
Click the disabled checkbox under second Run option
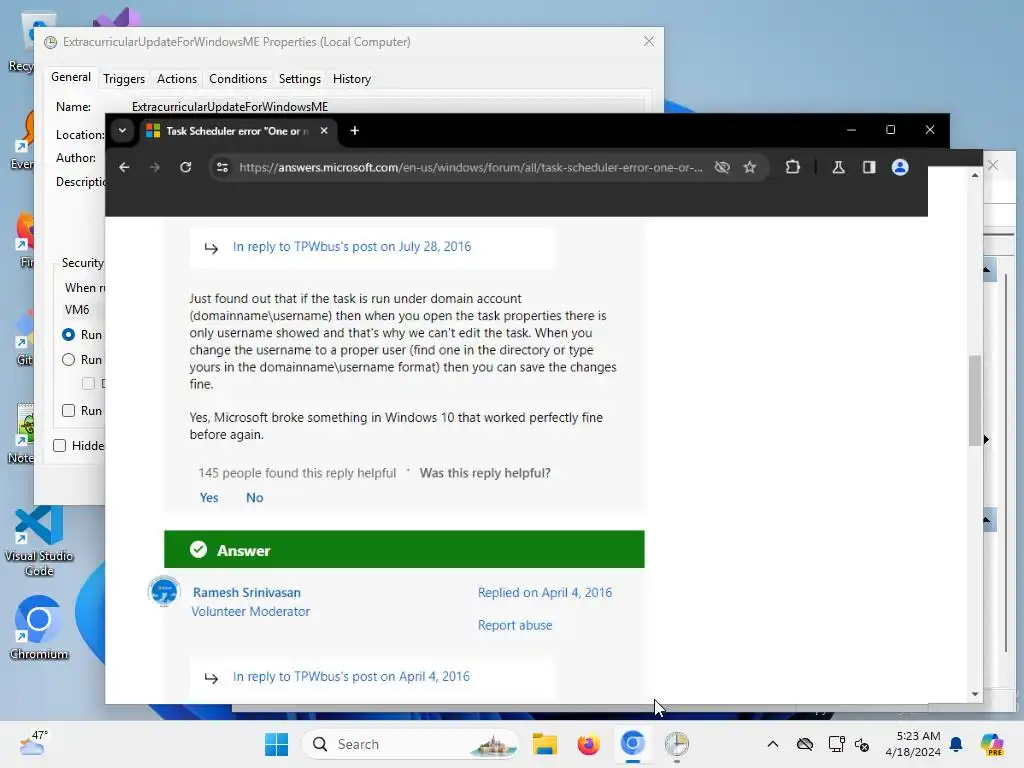(88, 383)
